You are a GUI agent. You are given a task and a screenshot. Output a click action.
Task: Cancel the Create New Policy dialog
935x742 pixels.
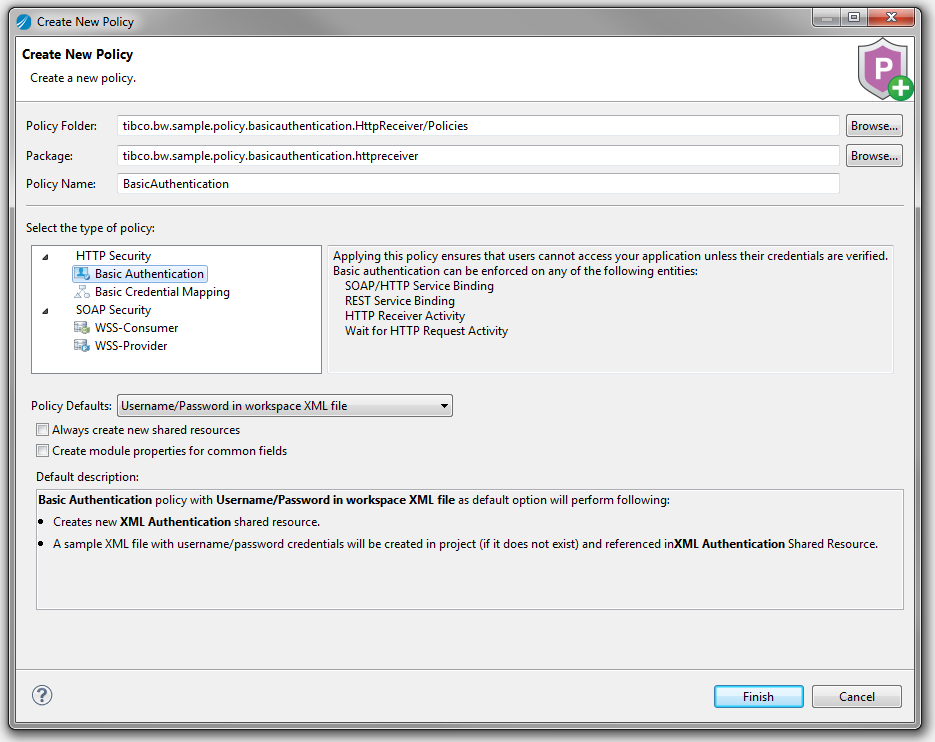[856, 697]
